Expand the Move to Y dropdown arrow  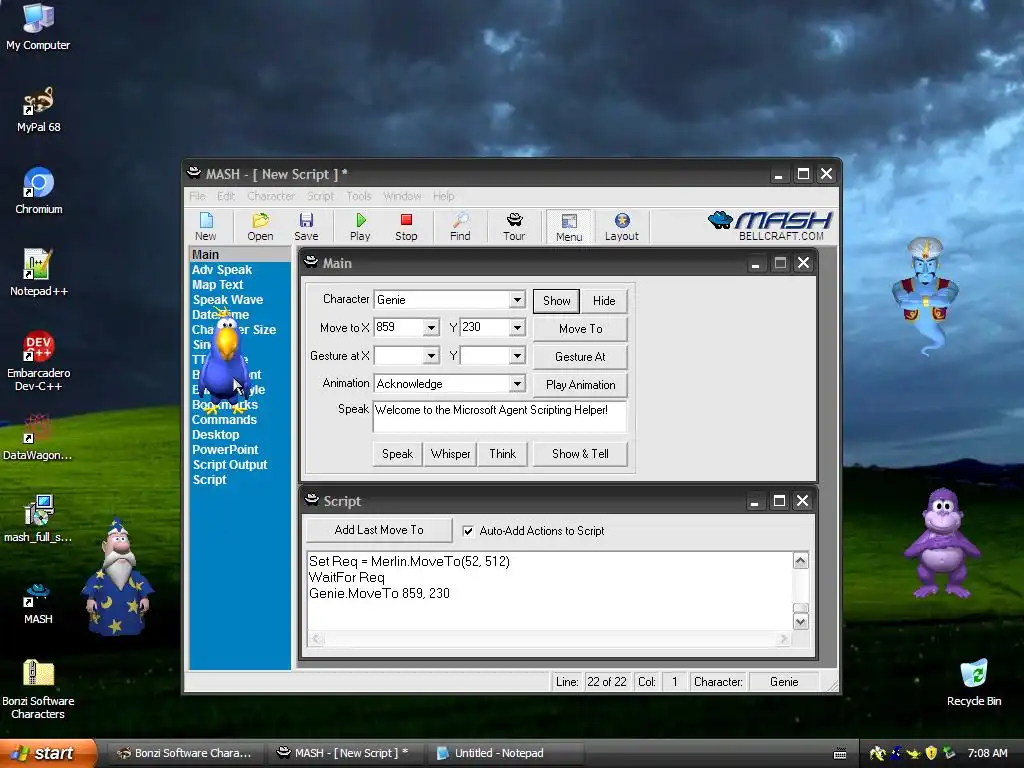tap(517, 327)
